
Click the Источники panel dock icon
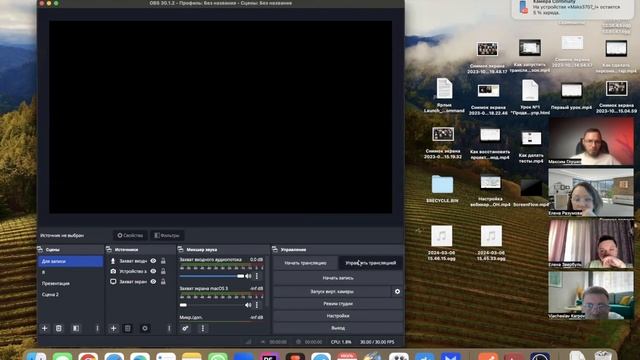coord(109,249)
